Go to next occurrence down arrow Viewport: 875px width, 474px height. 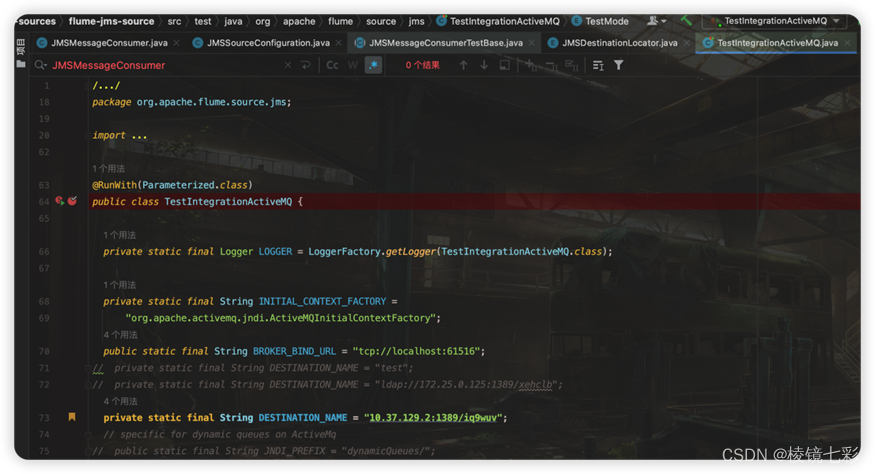(x=484, y=65)
